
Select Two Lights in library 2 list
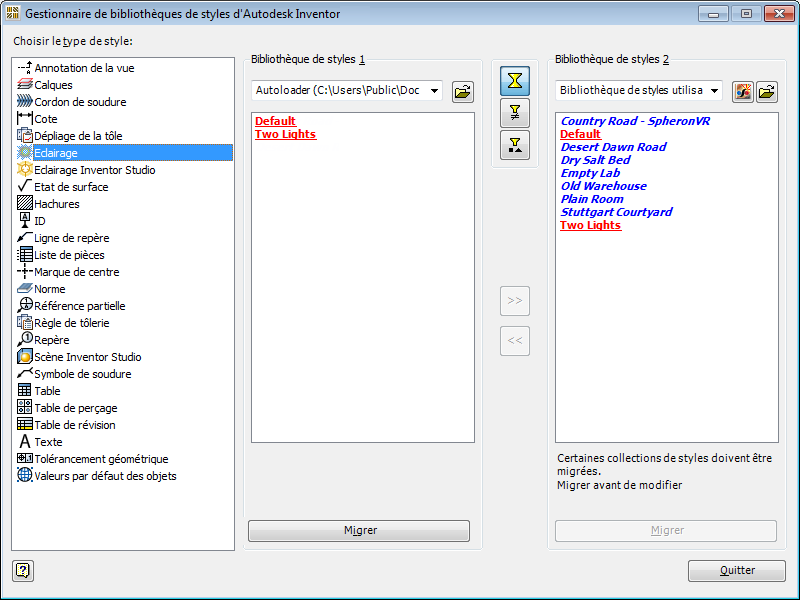(591, 225)
